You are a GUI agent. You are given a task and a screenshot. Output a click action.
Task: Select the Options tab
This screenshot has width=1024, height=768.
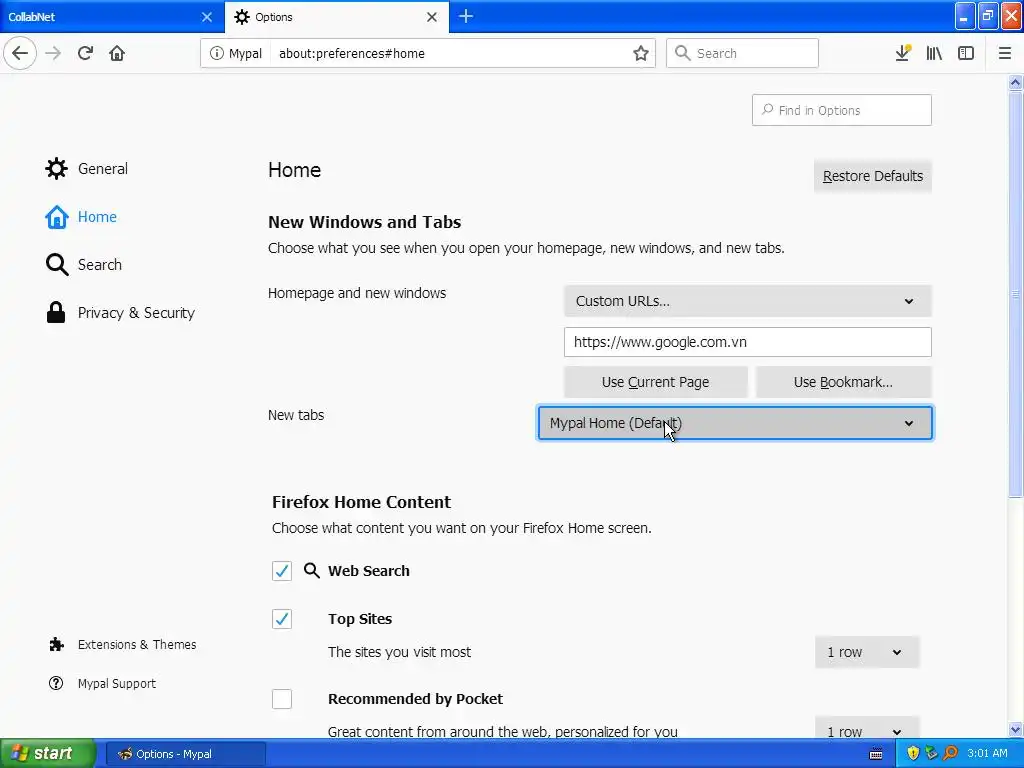pos(336,17)
